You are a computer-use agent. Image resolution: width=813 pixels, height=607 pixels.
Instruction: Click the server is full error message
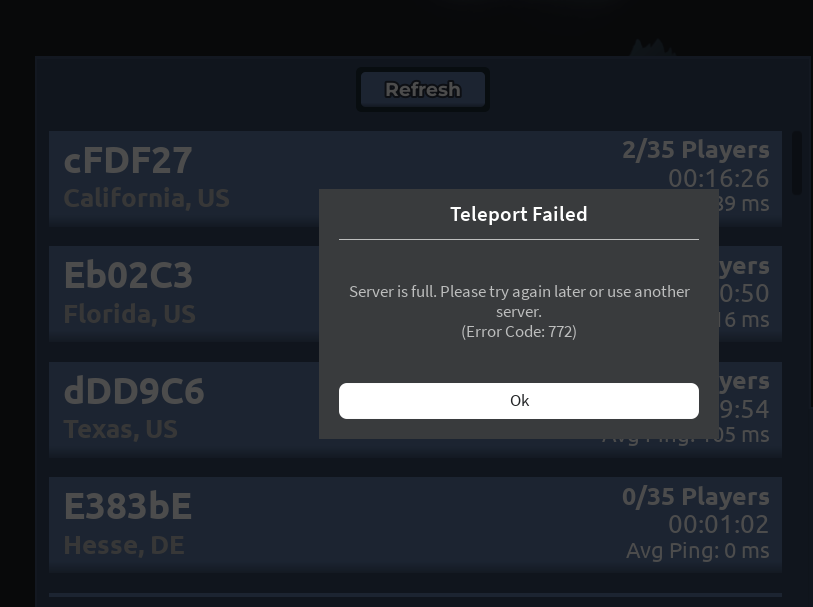(519, 301)
